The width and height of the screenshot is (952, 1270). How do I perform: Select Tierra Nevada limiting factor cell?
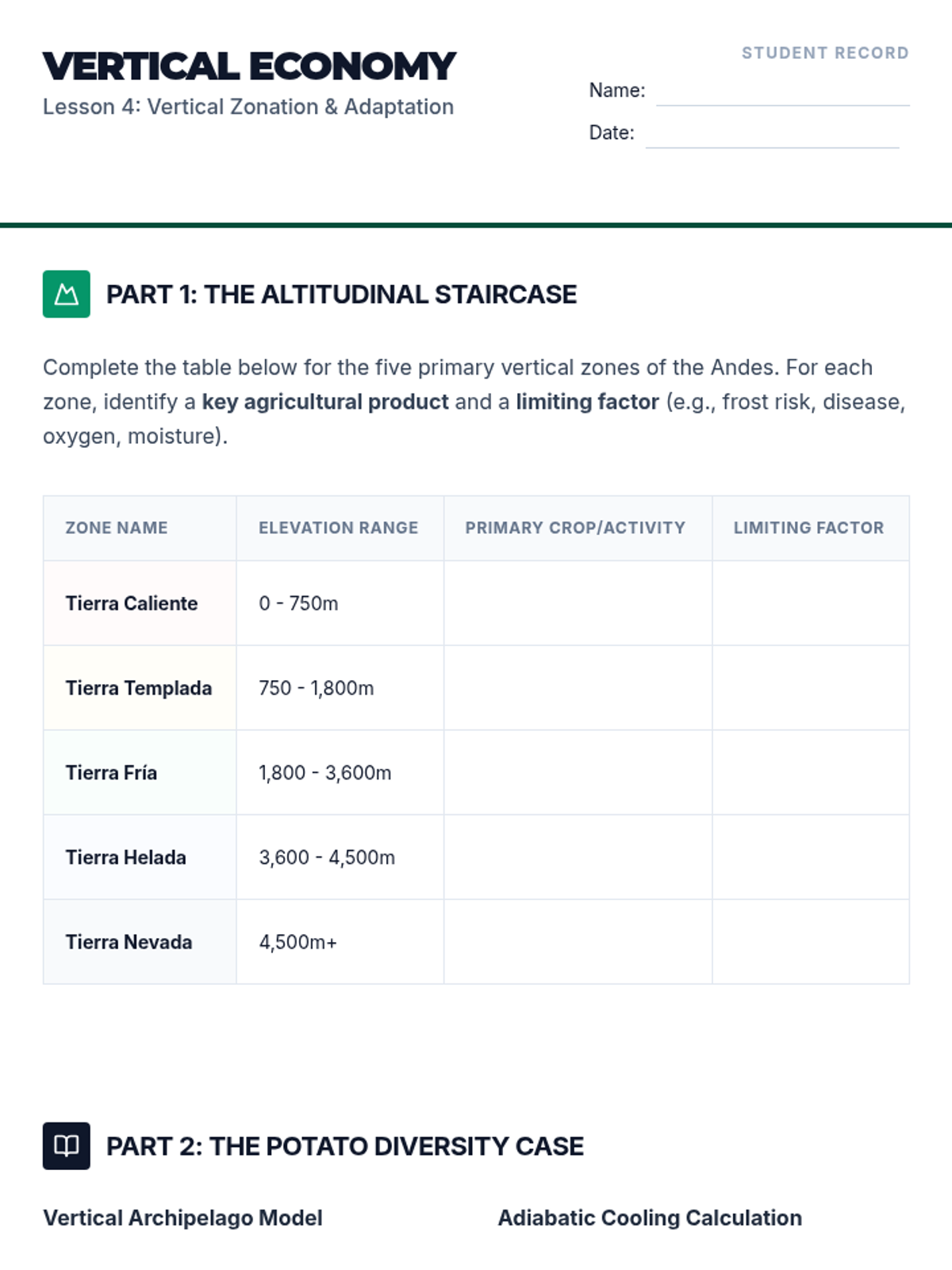tap(810, 942)
